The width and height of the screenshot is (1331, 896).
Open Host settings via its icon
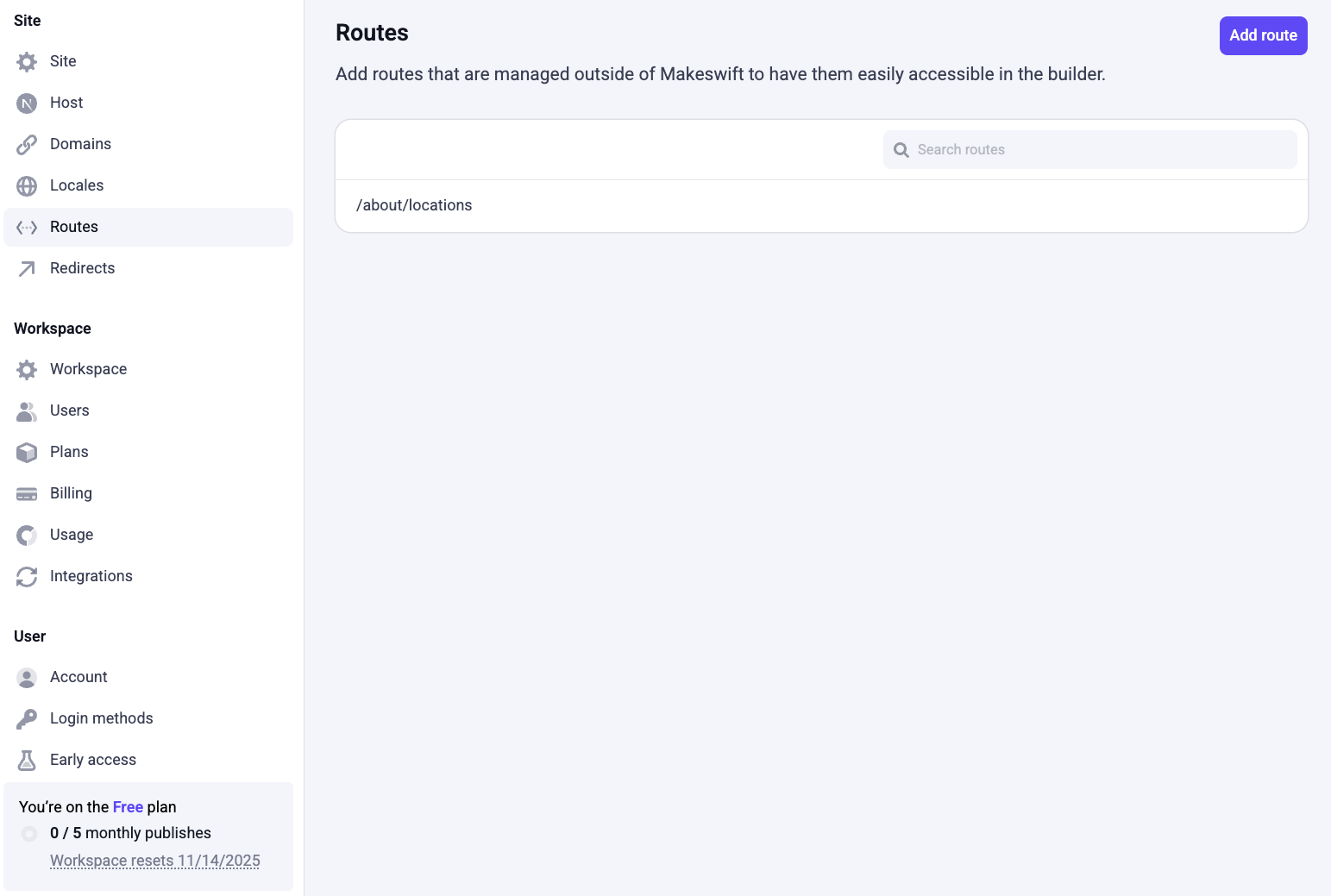(27, 103)
